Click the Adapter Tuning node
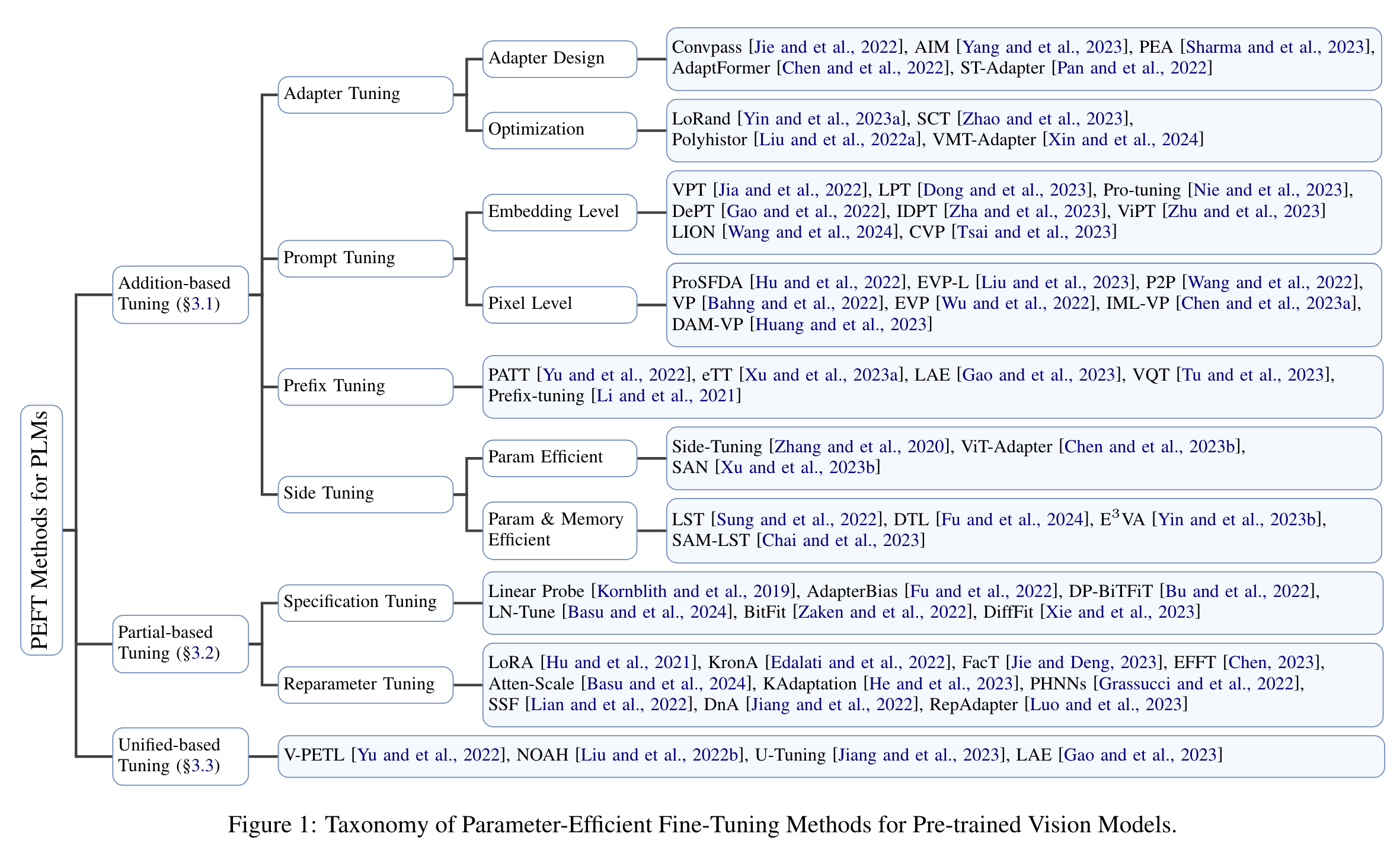1400x856 pixels. click(x=365, y=94)
